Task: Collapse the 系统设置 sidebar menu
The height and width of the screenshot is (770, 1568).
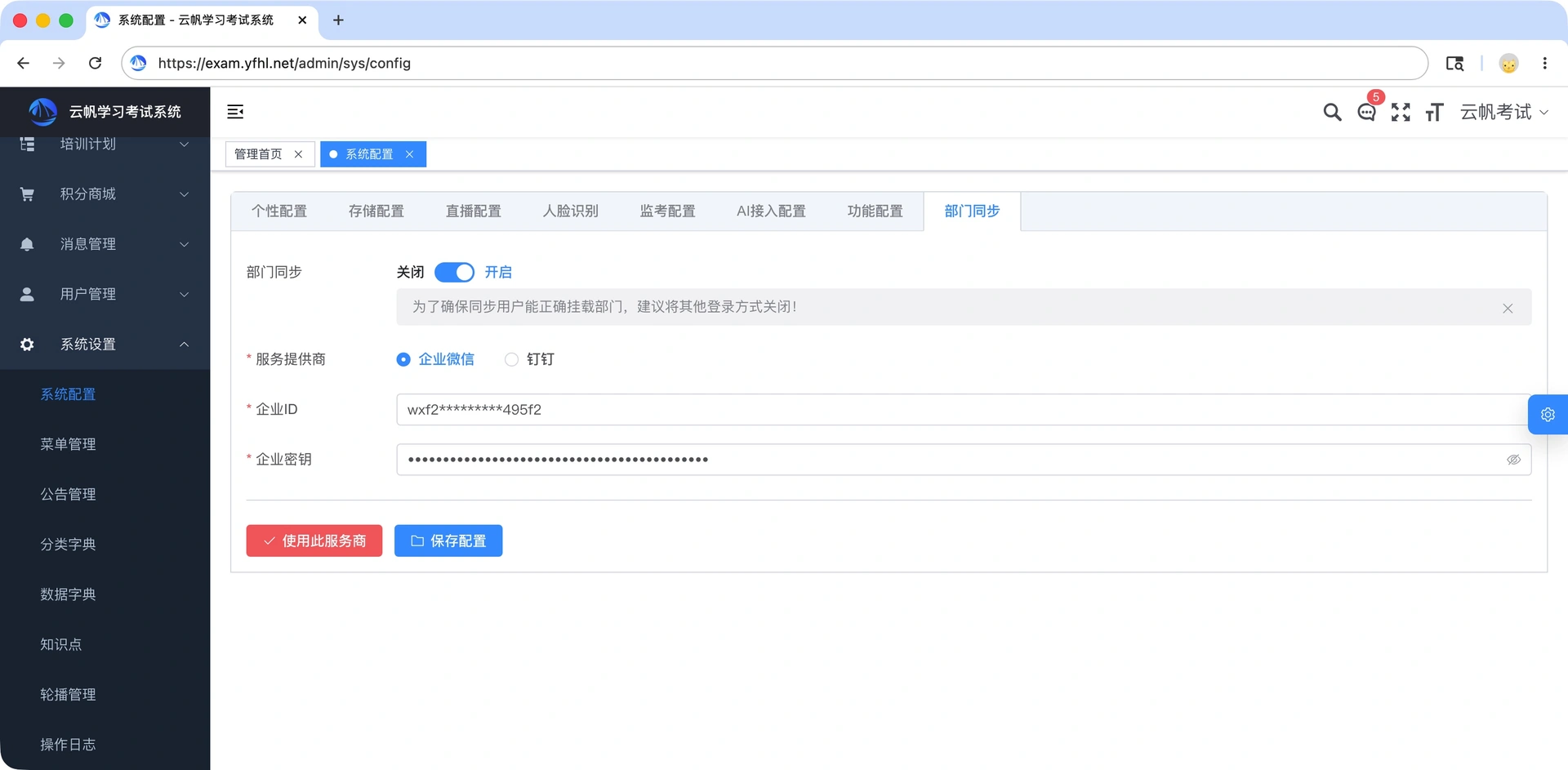Action: tap(105, 345)
